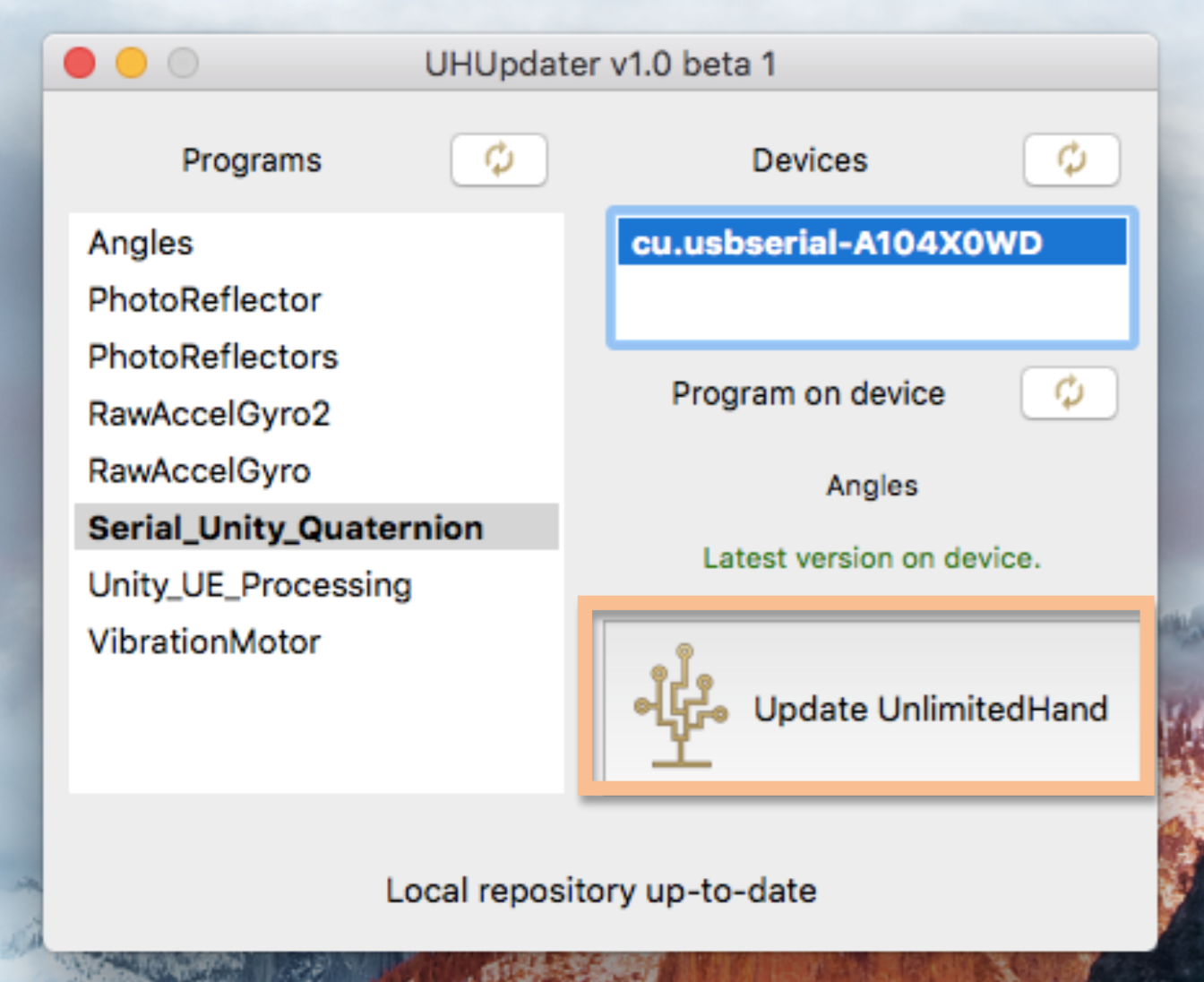Select the Unity_UE_Processing program
Viewport: 1204px width, 982px height.
click(x=316, y=585)
